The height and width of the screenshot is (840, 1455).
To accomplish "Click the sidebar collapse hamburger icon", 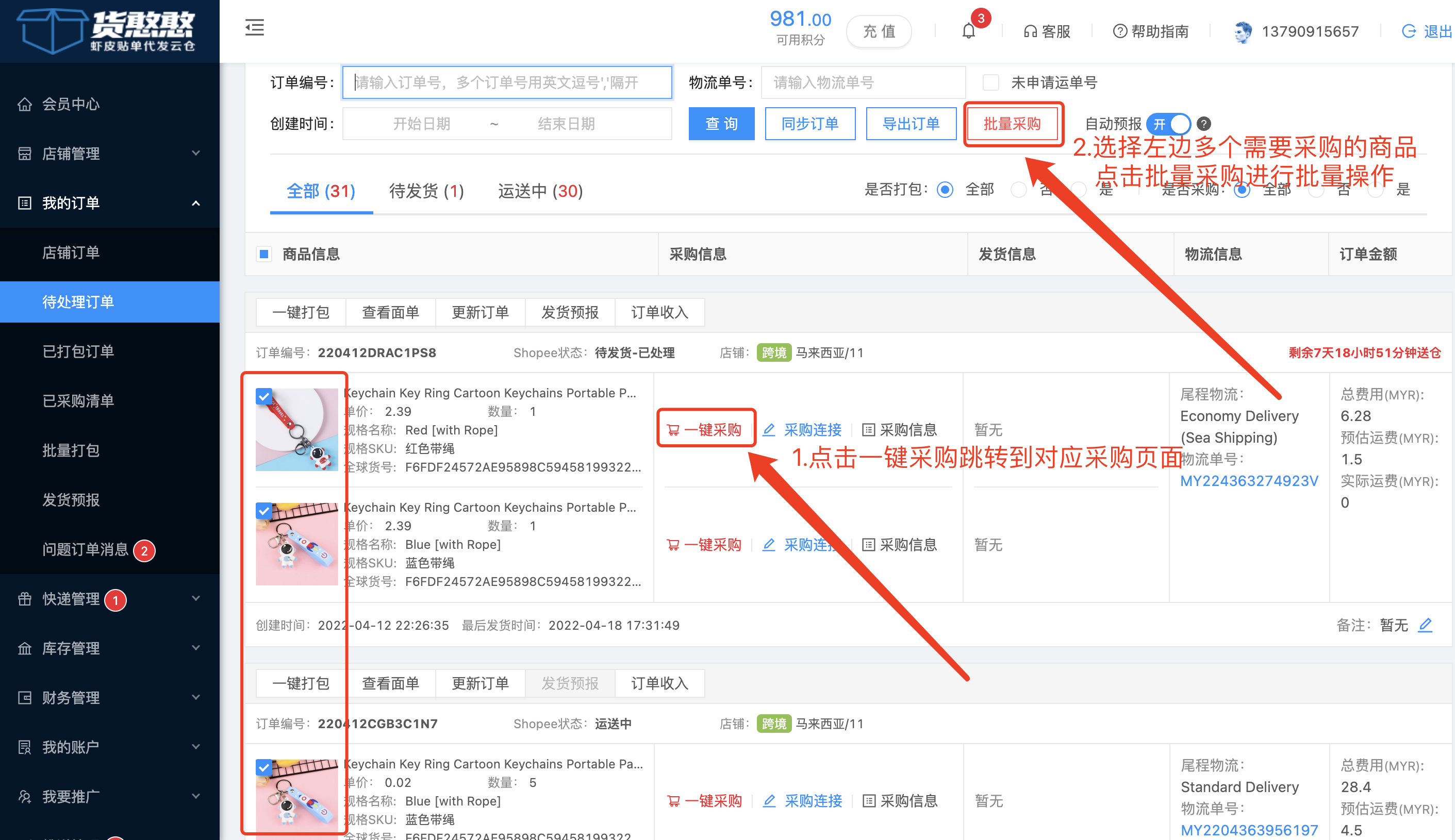I will point(255,27).
